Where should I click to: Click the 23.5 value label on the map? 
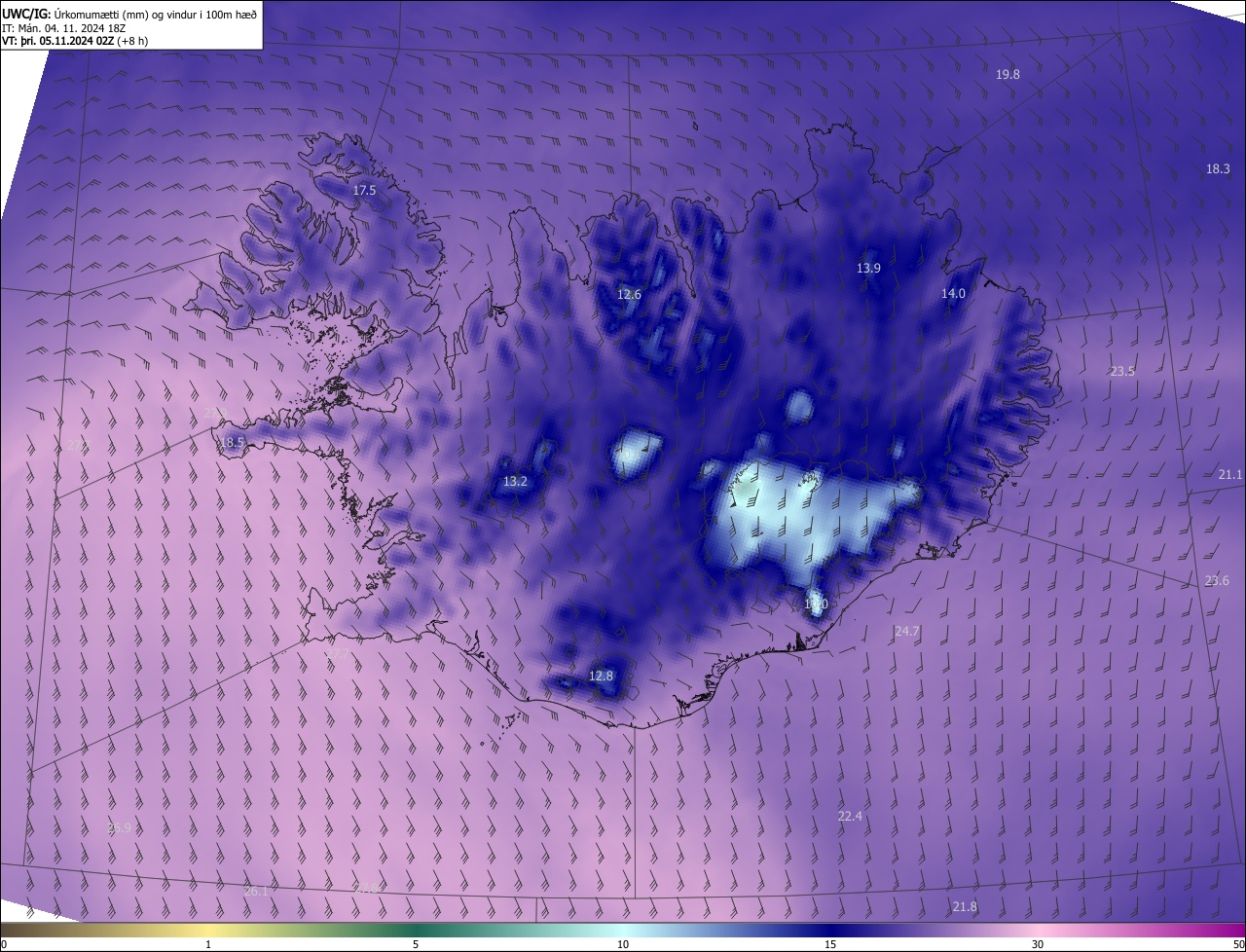[x=1122, y=372]
